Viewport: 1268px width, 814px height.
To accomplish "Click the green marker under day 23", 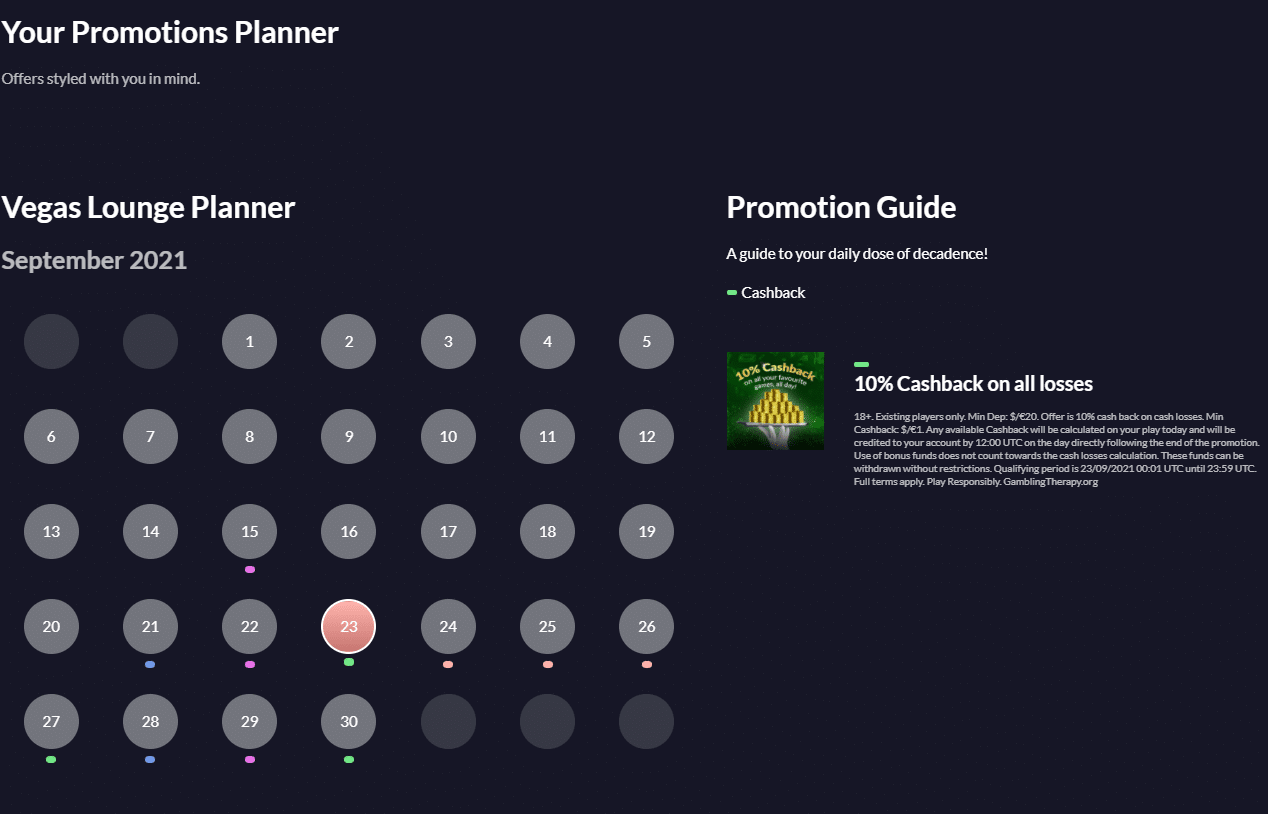I will (x=348, y=662).
